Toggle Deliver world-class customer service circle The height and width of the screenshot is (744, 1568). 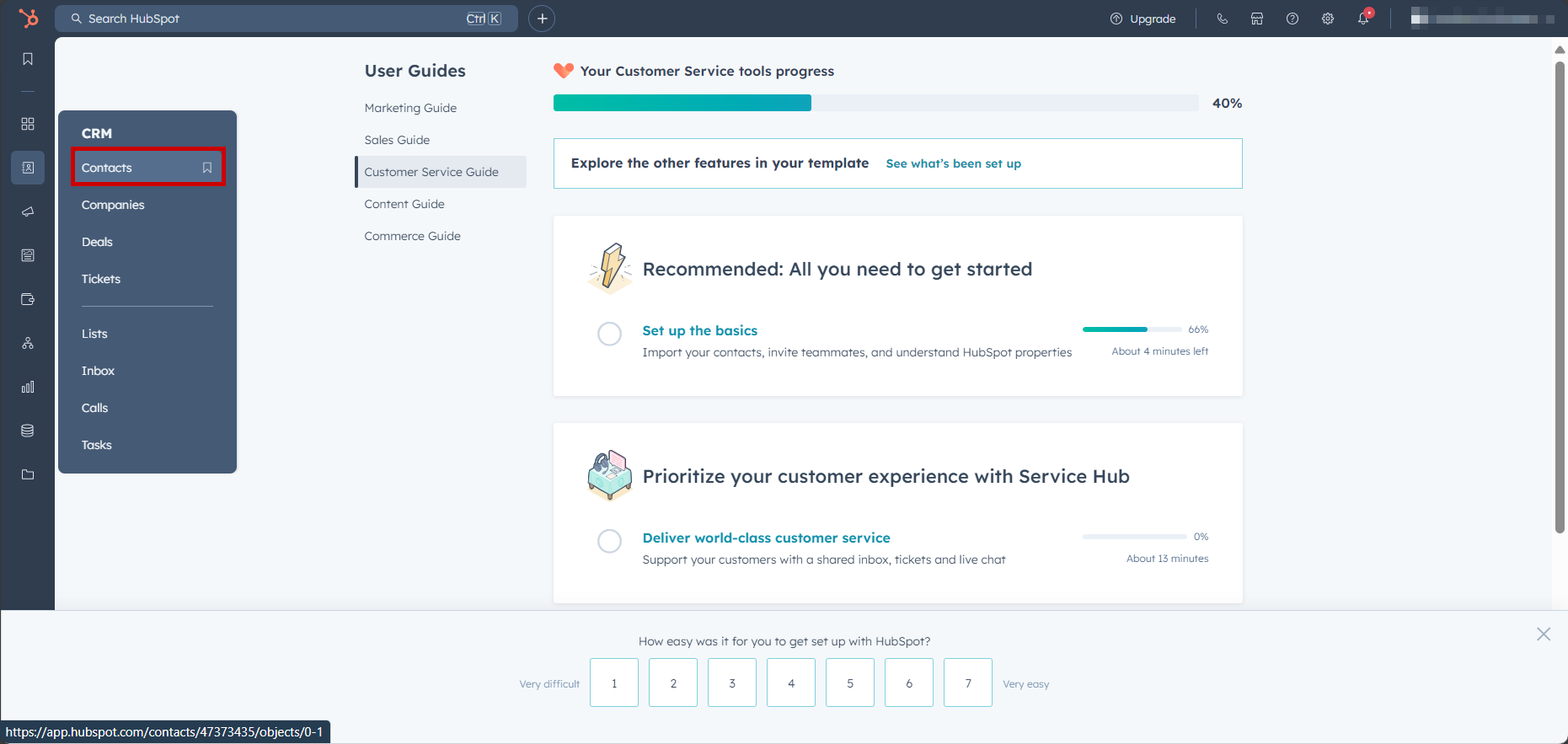(609, 541)
